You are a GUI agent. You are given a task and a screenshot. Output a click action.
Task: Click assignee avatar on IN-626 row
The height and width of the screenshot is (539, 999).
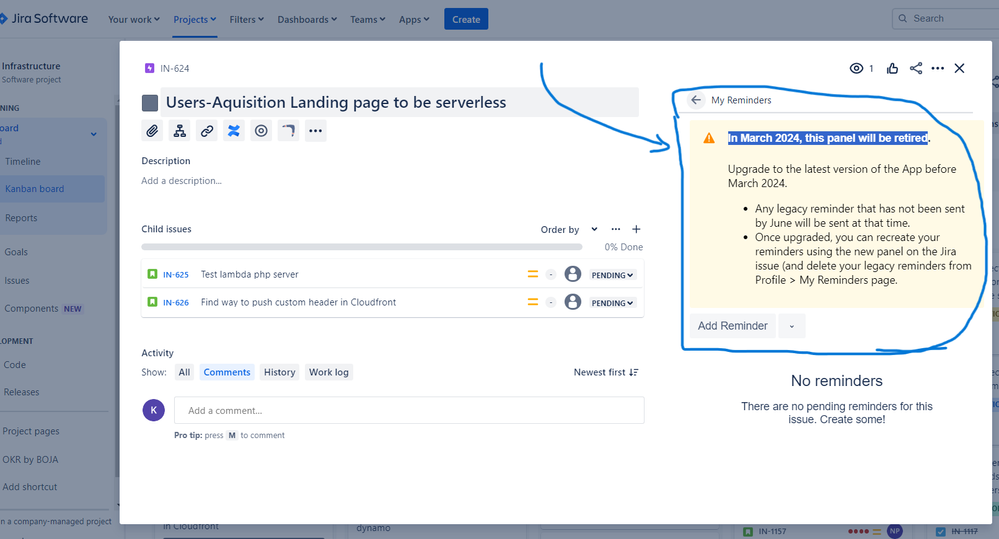point(573,302)
